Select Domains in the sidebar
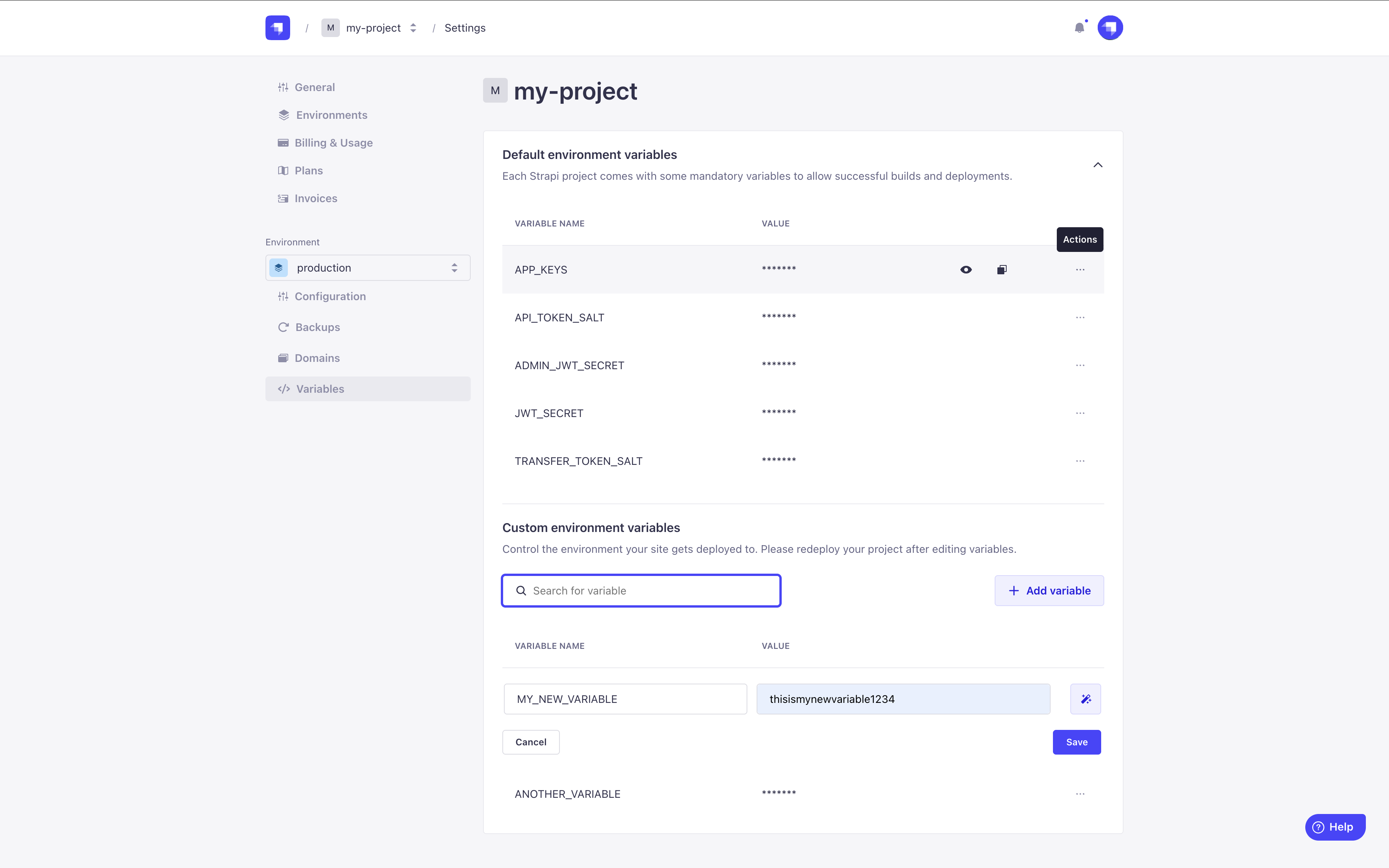The height and width of the screenshot is (868, 1389). [317, 358]
